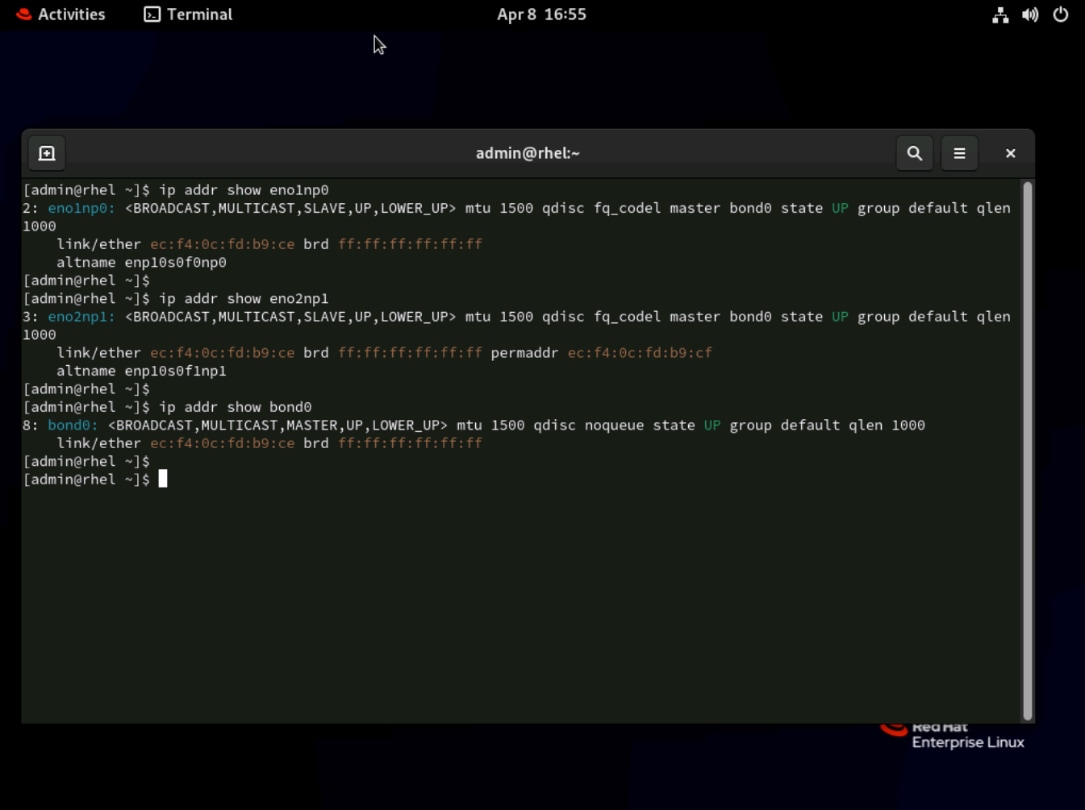The image size is (1085, 810).
Task: Click 'altname enp10s0f1np1' text
Action: (x=141, y=371)
